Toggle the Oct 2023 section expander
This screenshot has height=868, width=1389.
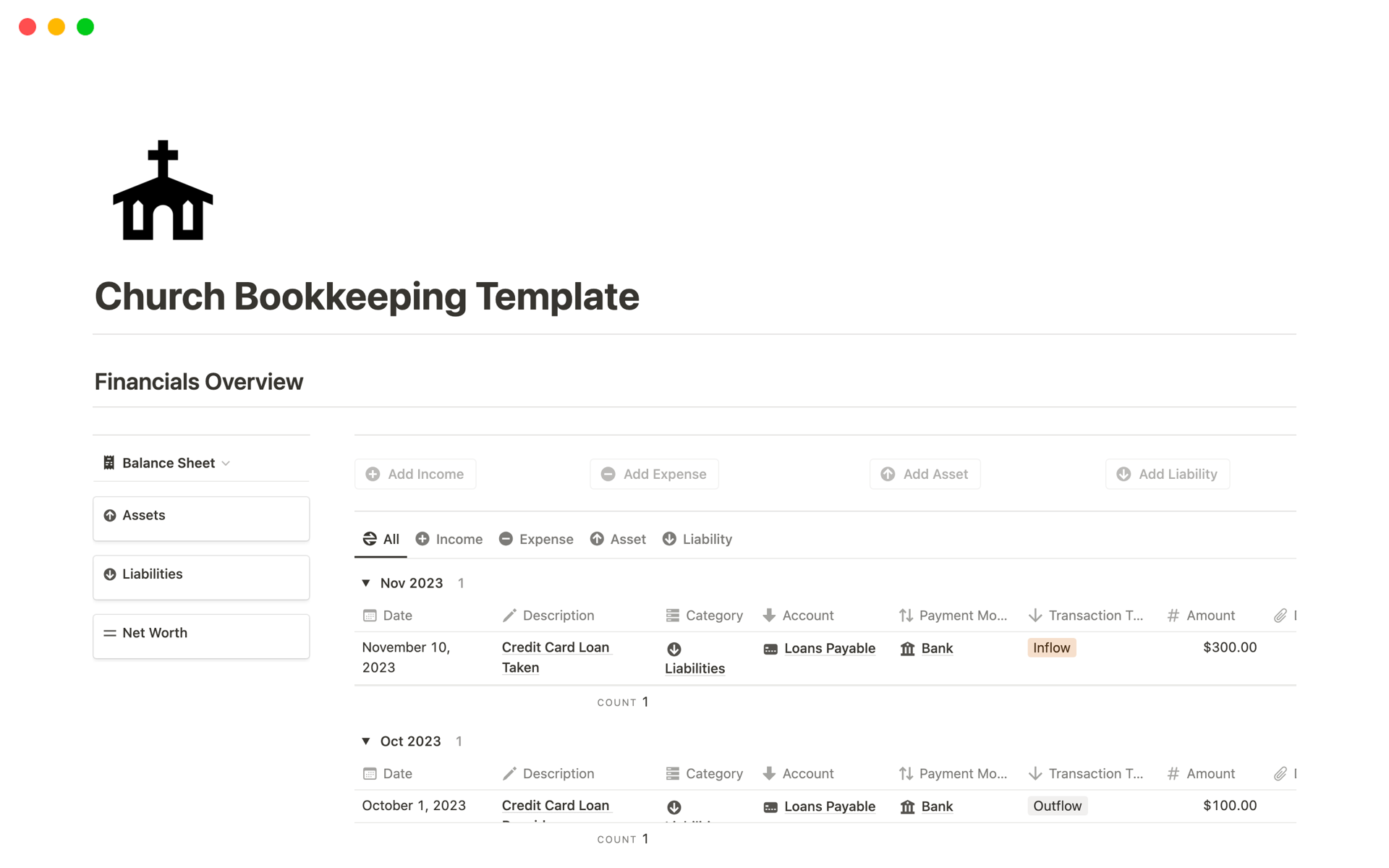point(366,740)
